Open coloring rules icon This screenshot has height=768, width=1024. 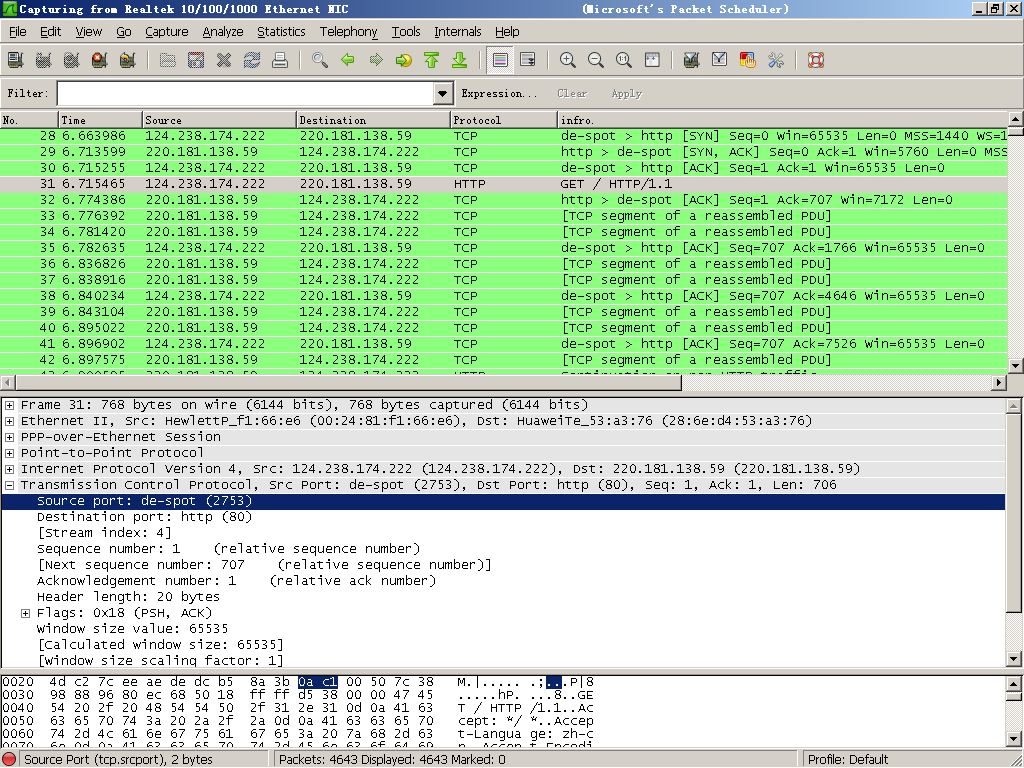748,60
